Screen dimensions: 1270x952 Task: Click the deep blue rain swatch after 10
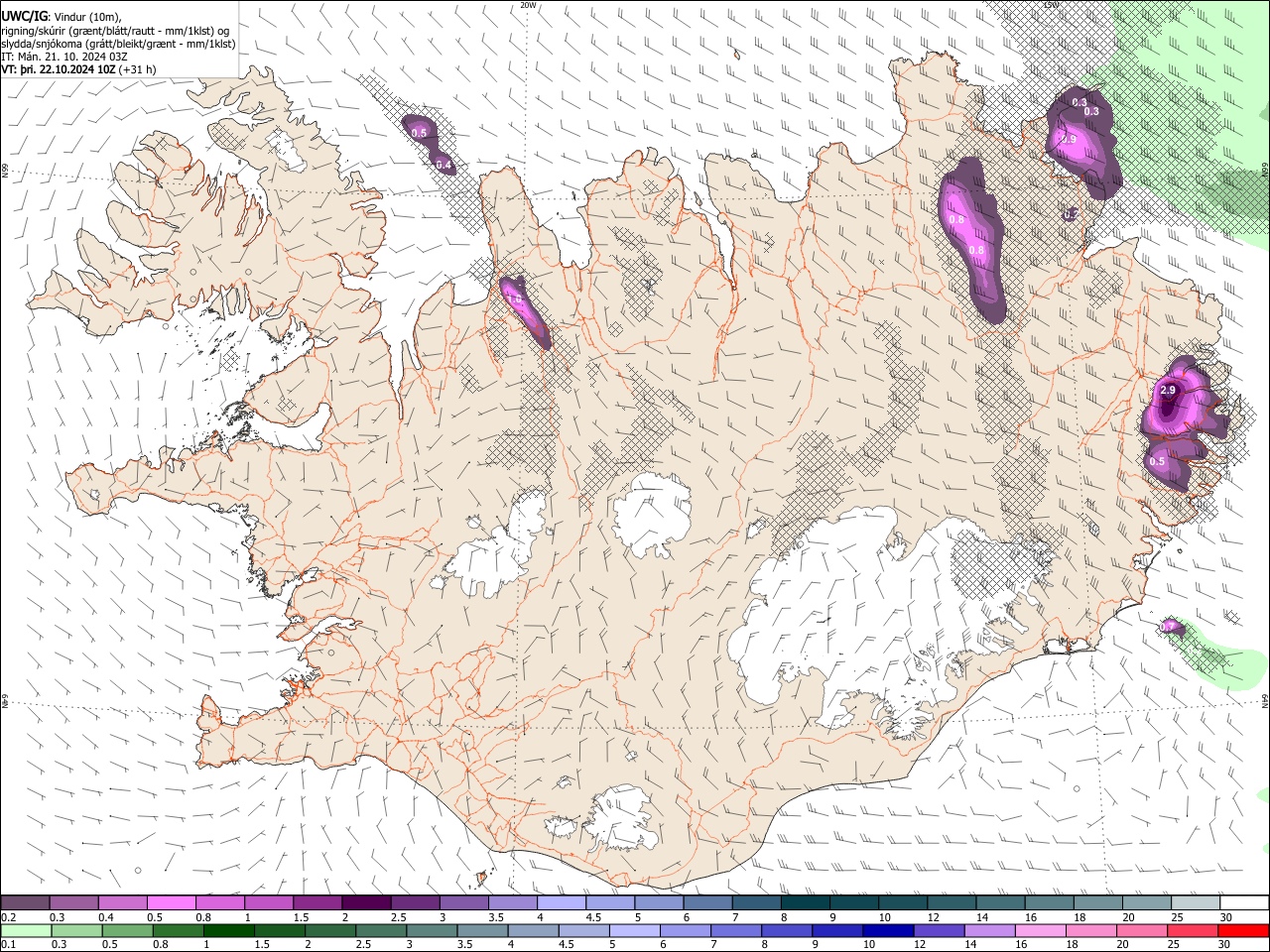(x=888, y=930)
